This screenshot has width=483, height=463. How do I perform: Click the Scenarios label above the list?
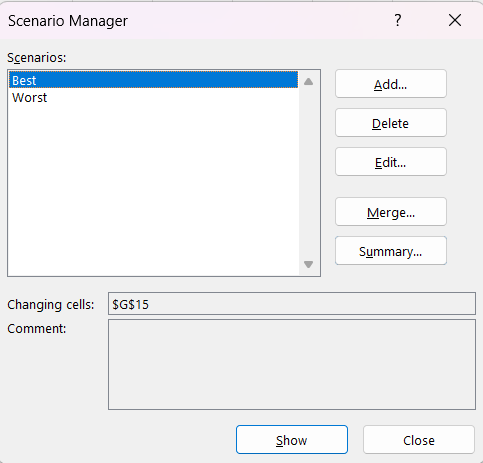click(37, 58)
